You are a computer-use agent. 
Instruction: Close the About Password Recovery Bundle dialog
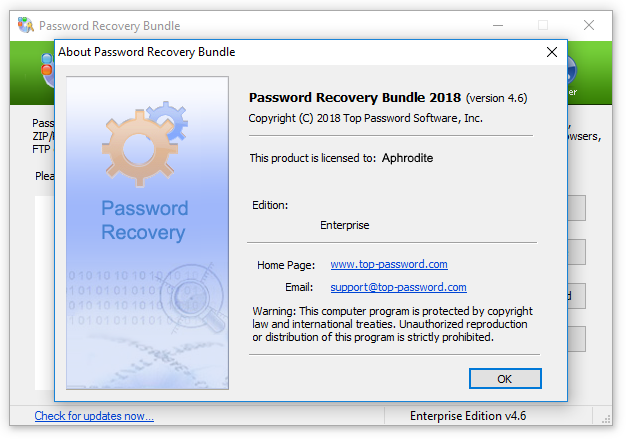click(551, 52)
